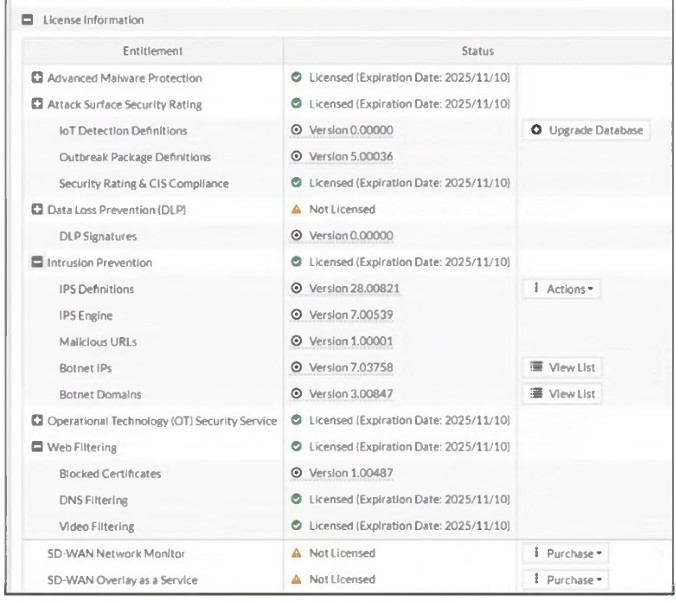This screenshot has width=676, height=601.
Task: Click the Upgrade Database button
Action: [x=586, y=130]
